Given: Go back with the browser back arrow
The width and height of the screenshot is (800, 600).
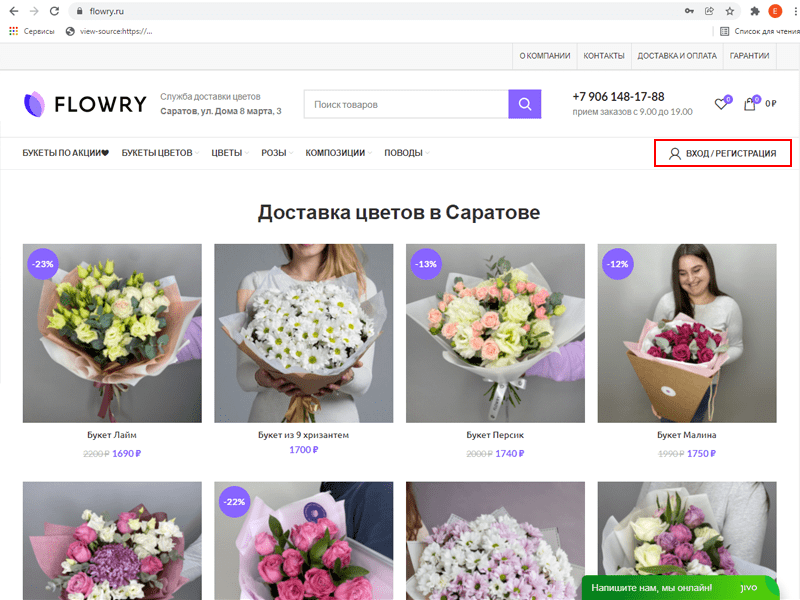Looking at the screenshot, I should [x=14, y=11].
